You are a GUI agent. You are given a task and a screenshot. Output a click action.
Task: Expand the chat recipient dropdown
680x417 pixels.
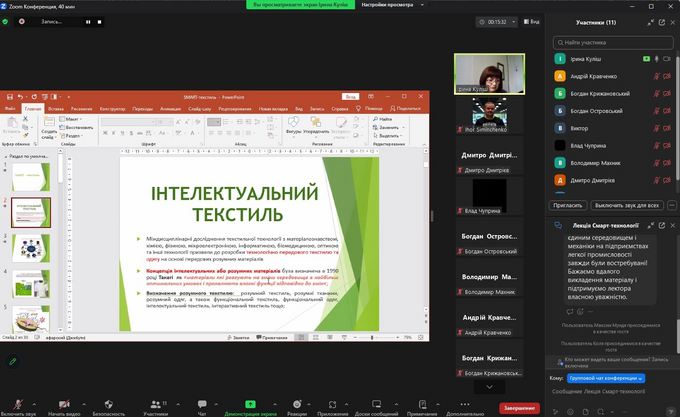point(607,379)
